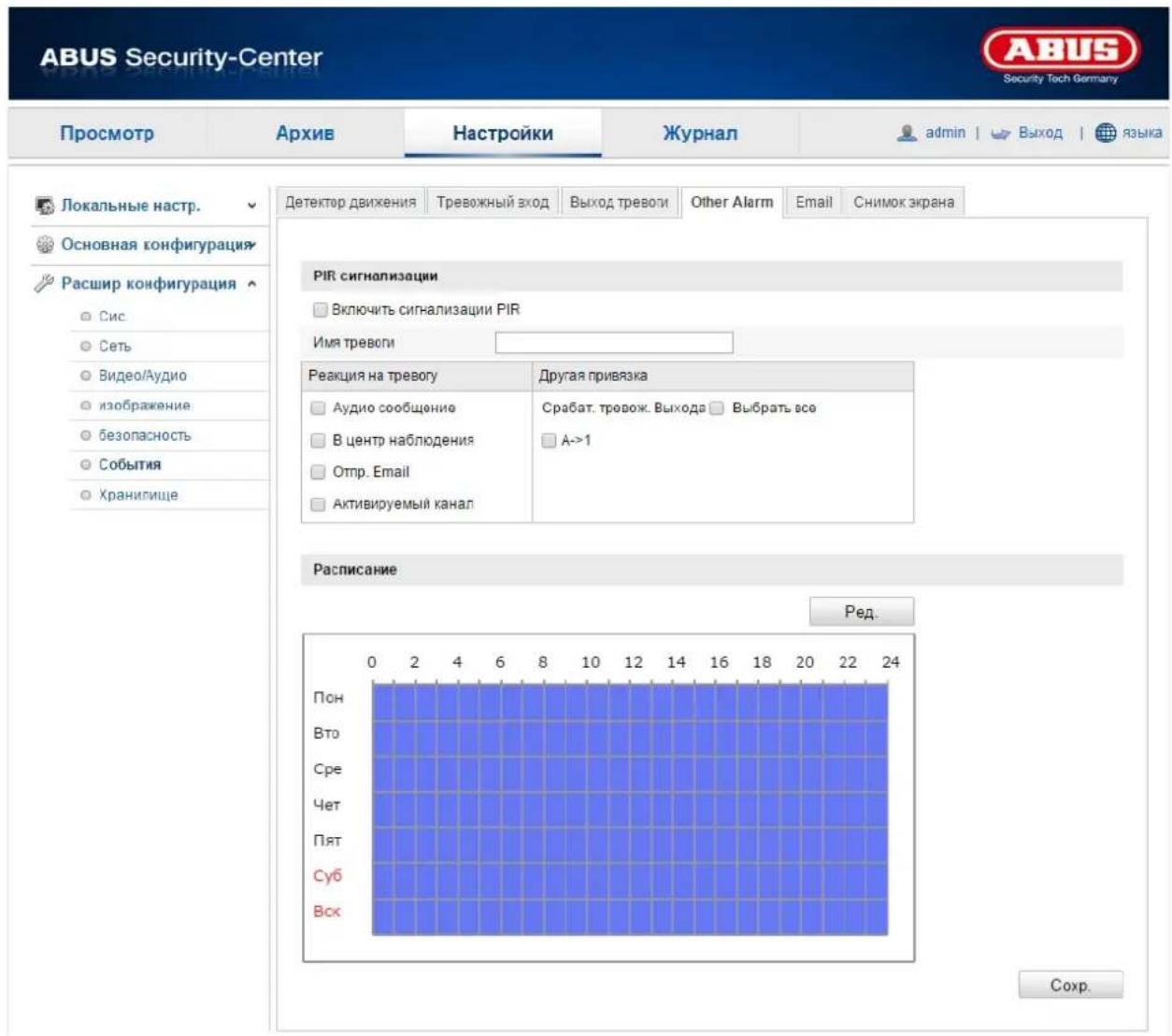The height and width of the screenshot is (1036, 1172).
Task: Click the bullet icon beside безопасность
Action: [x=86, y=435]
